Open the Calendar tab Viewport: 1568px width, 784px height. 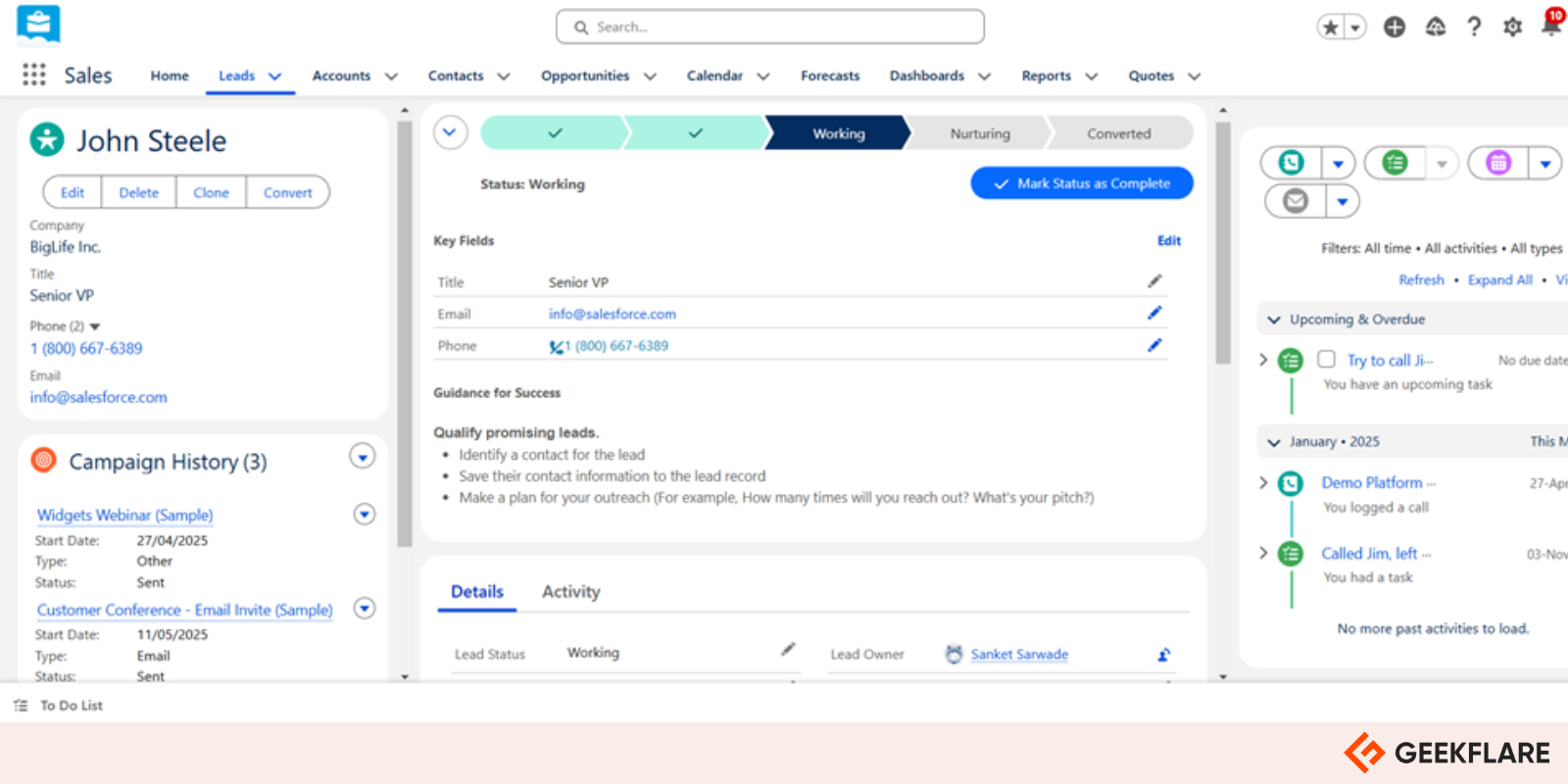coord(714,75)
